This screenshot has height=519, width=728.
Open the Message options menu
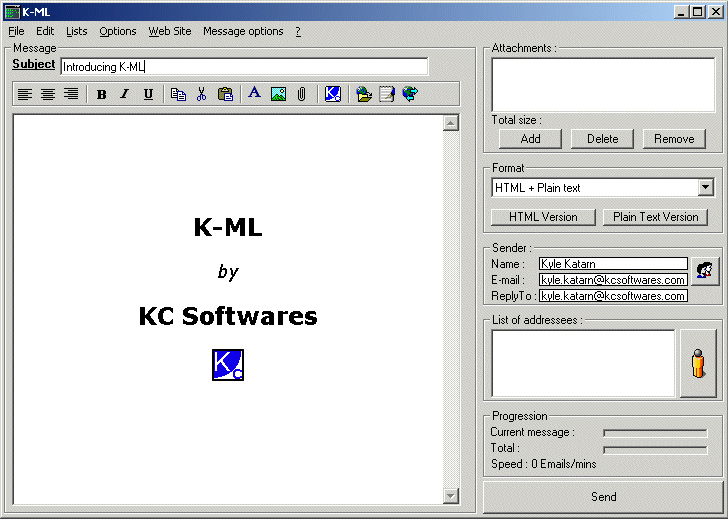click(x=243, y=31)
